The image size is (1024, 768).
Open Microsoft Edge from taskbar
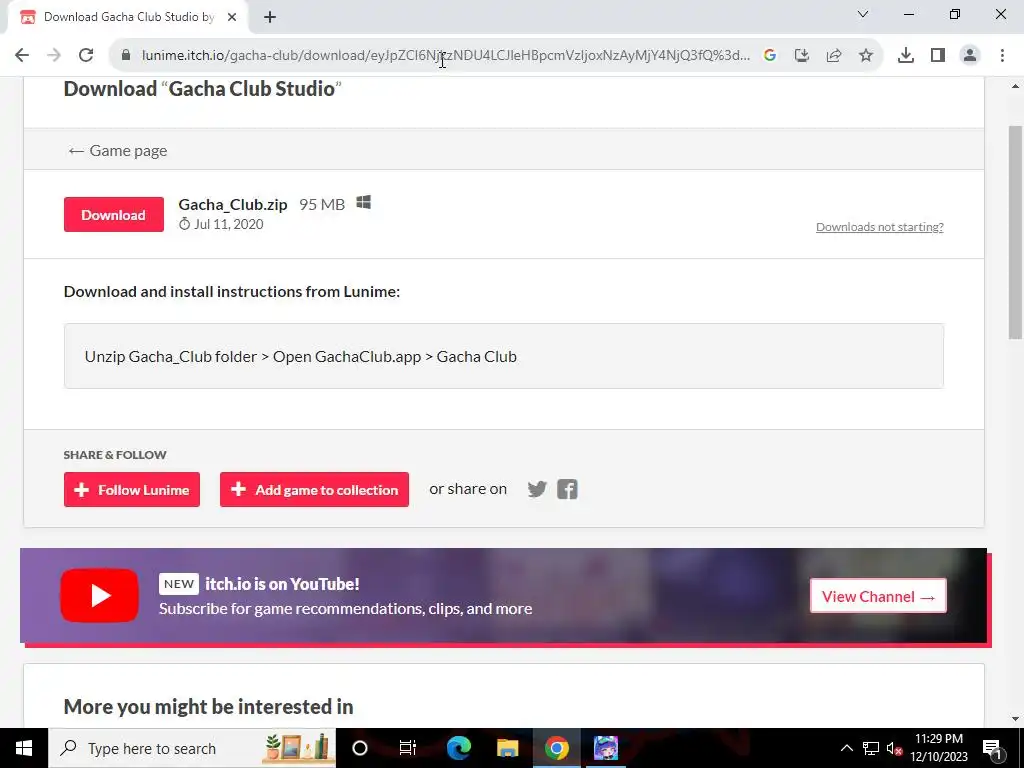pyautogui.click(x=458, y=748)
